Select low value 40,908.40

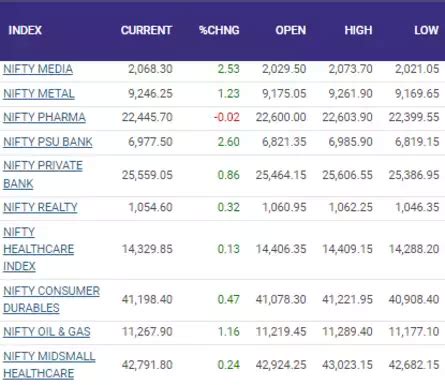click(414, 299)
